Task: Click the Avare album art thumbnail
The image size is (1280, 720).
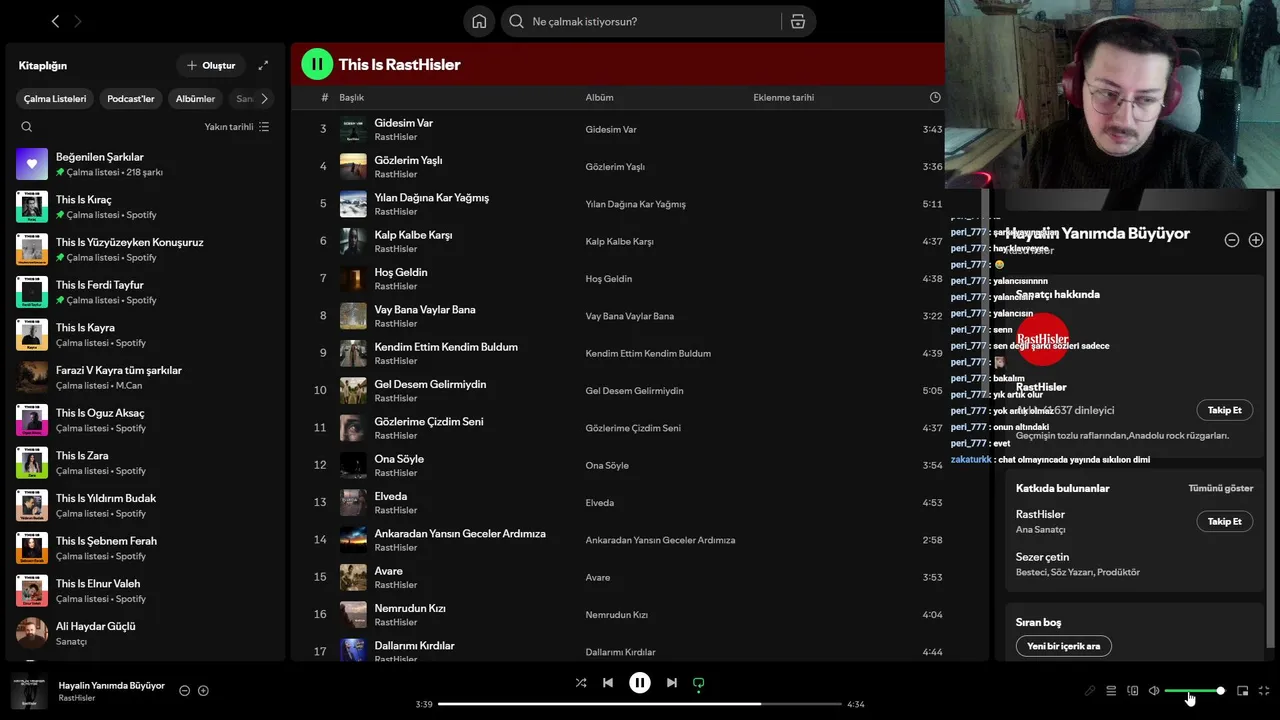Action: (353, 577)
